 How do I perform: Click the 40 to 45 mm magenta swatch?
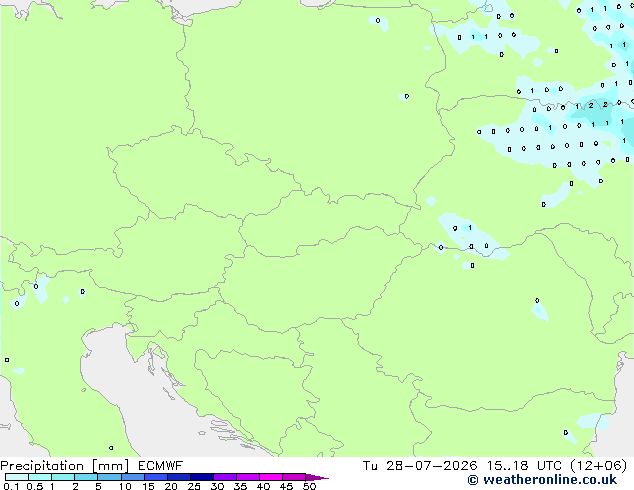coord(271,477)
